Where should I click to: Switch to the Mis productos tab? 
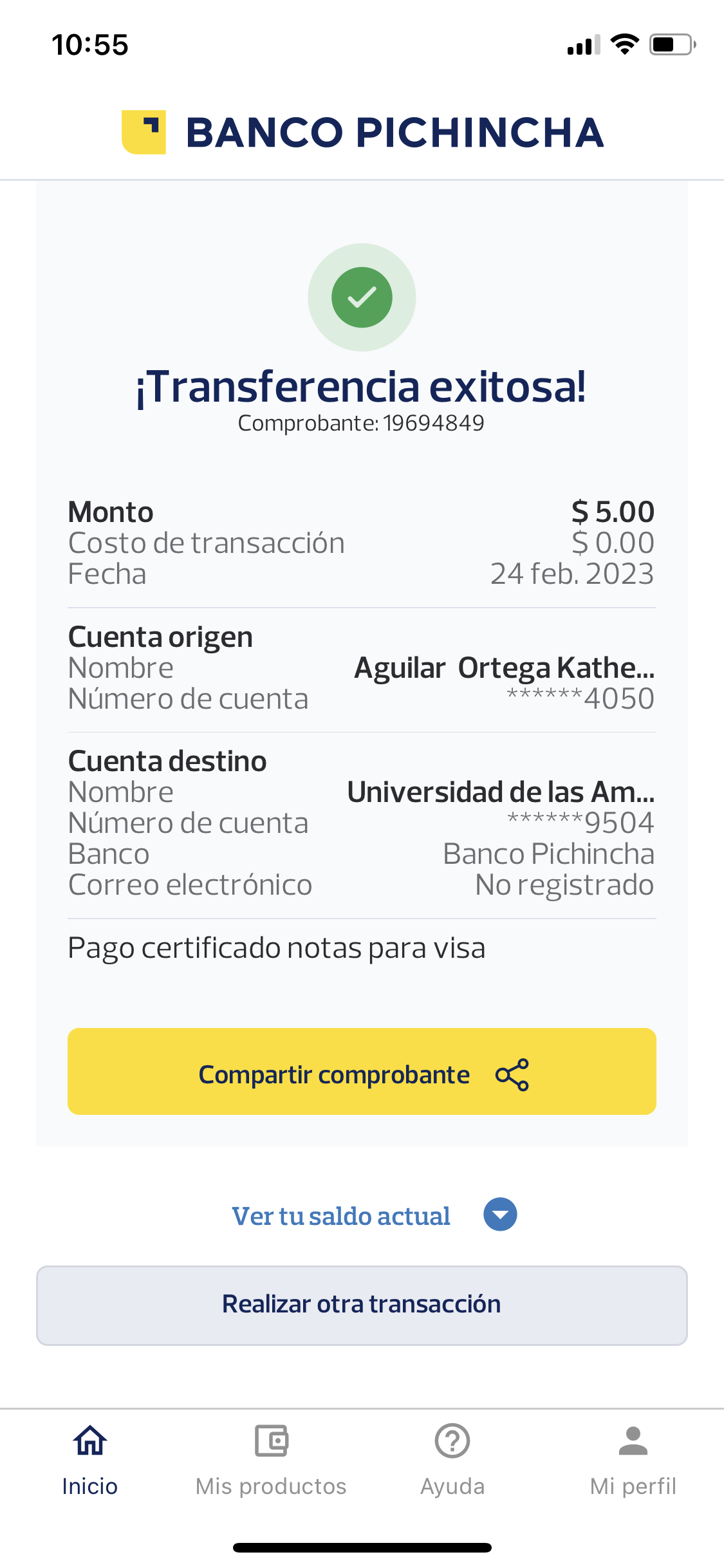click(271, 1486)
